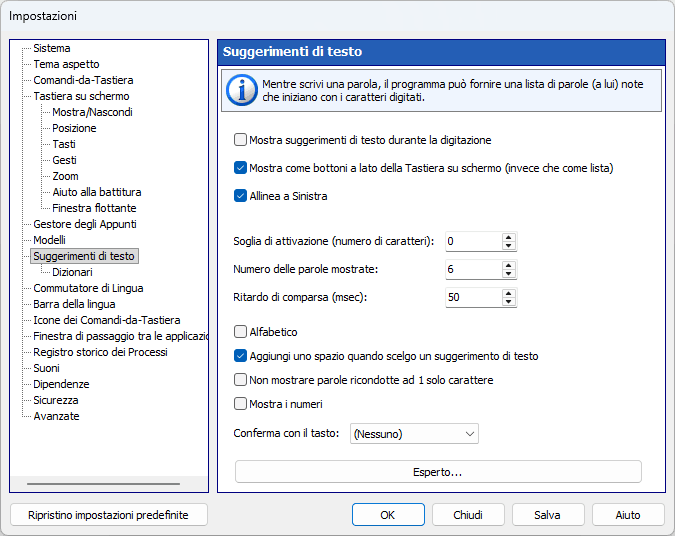Select Sicurezza in the settings tree
The image size is (675, 536).
56,400
